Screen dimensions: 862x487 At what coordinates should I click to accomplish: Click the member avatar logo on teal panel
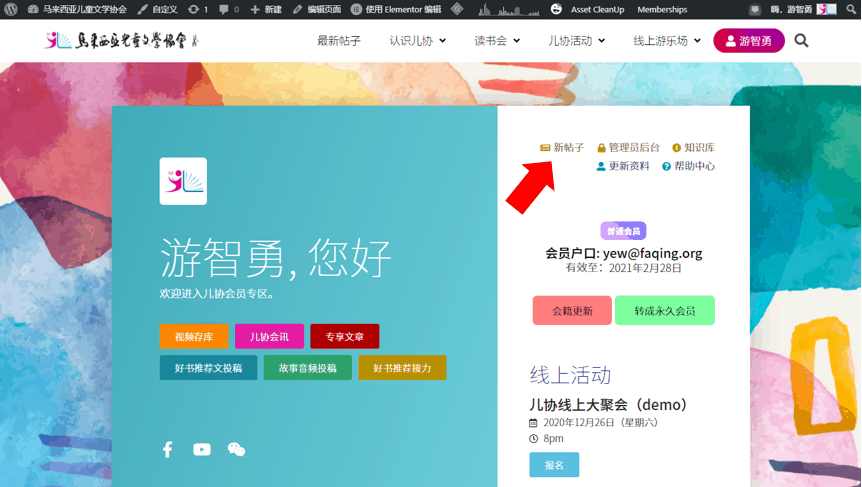pos(183,181)
